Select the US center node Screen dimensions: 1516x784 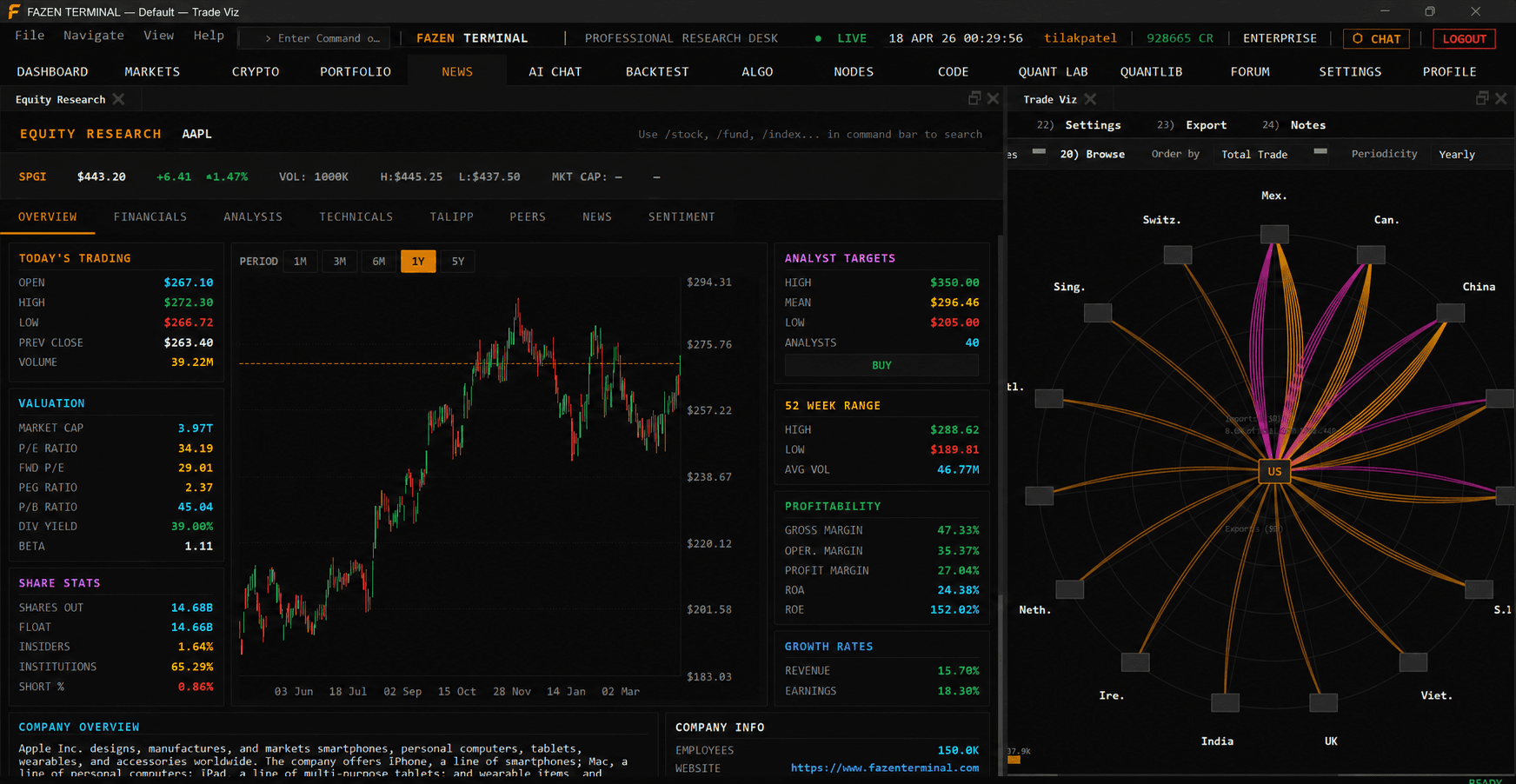pyautogui.click(x=1274, y=471)
